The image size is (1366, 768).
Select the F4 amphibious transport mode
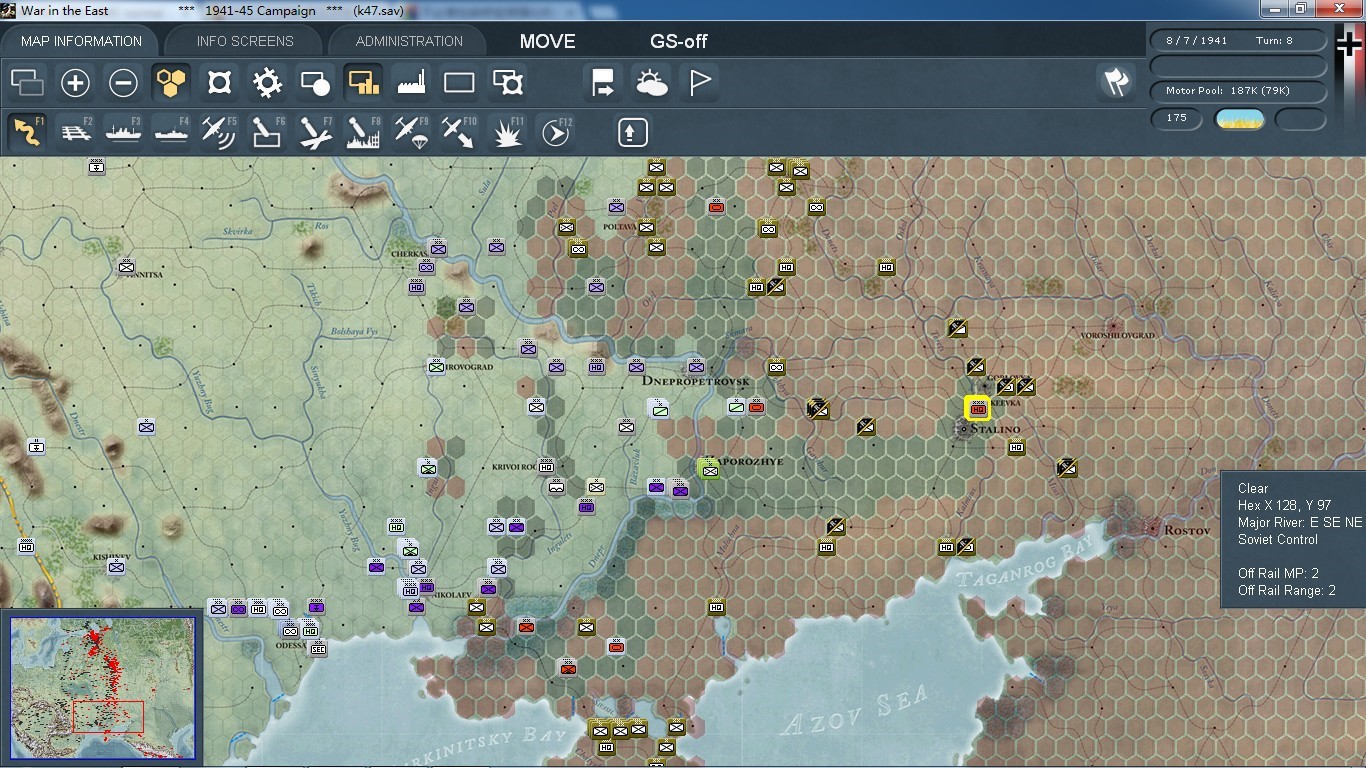click(171, 132)
